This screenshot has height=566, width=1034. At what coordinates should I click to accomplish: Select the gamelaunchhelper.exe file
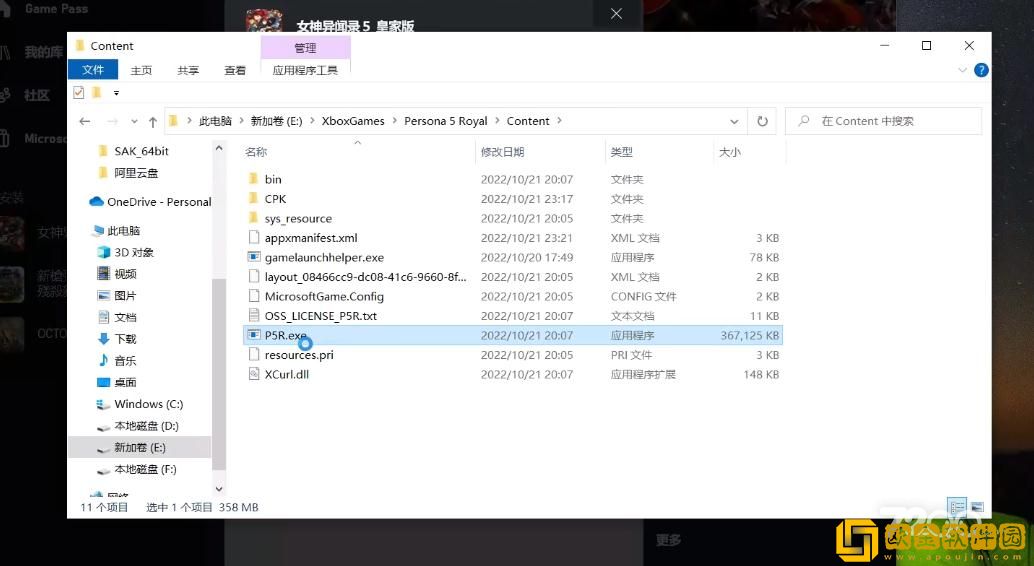[323, 257]
